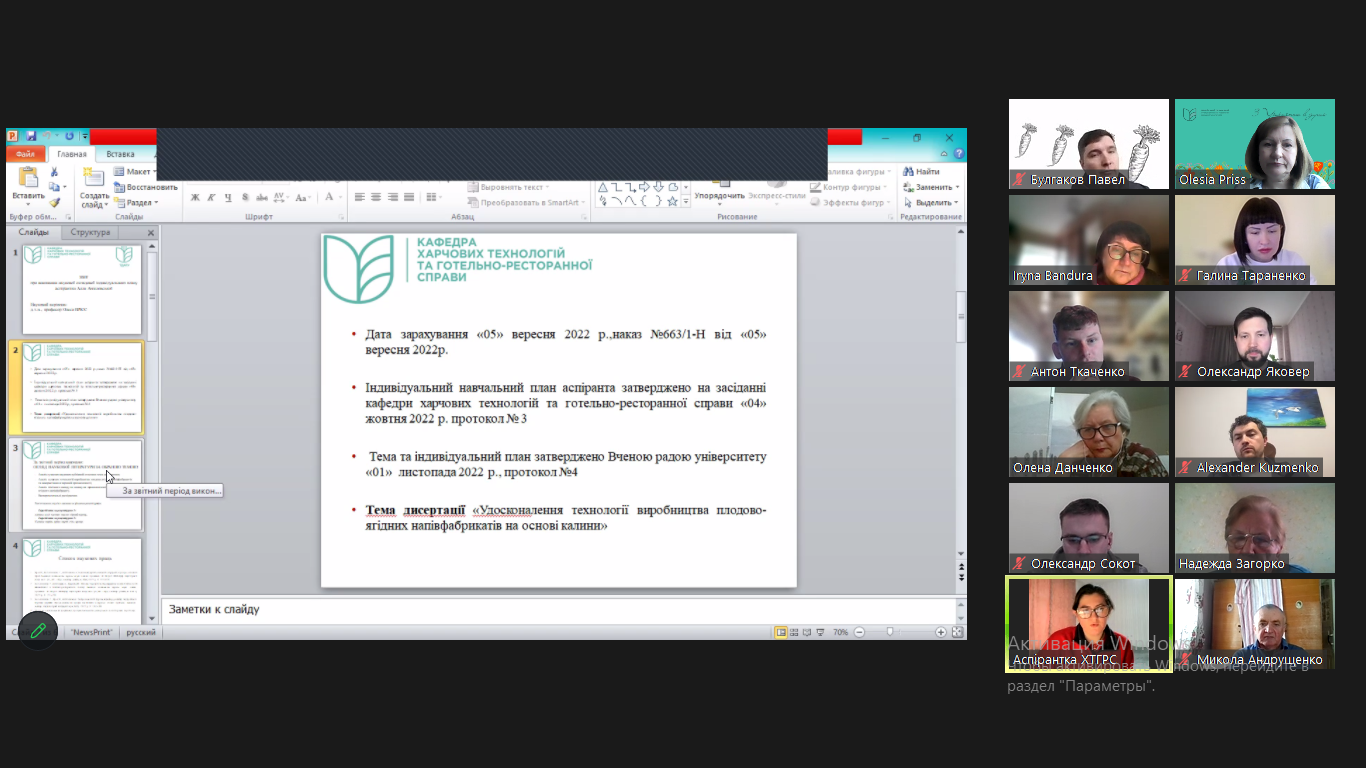Click the Найти binoculars button
1366x768 pixels.
pyautogui.click(x=921, y=172)
